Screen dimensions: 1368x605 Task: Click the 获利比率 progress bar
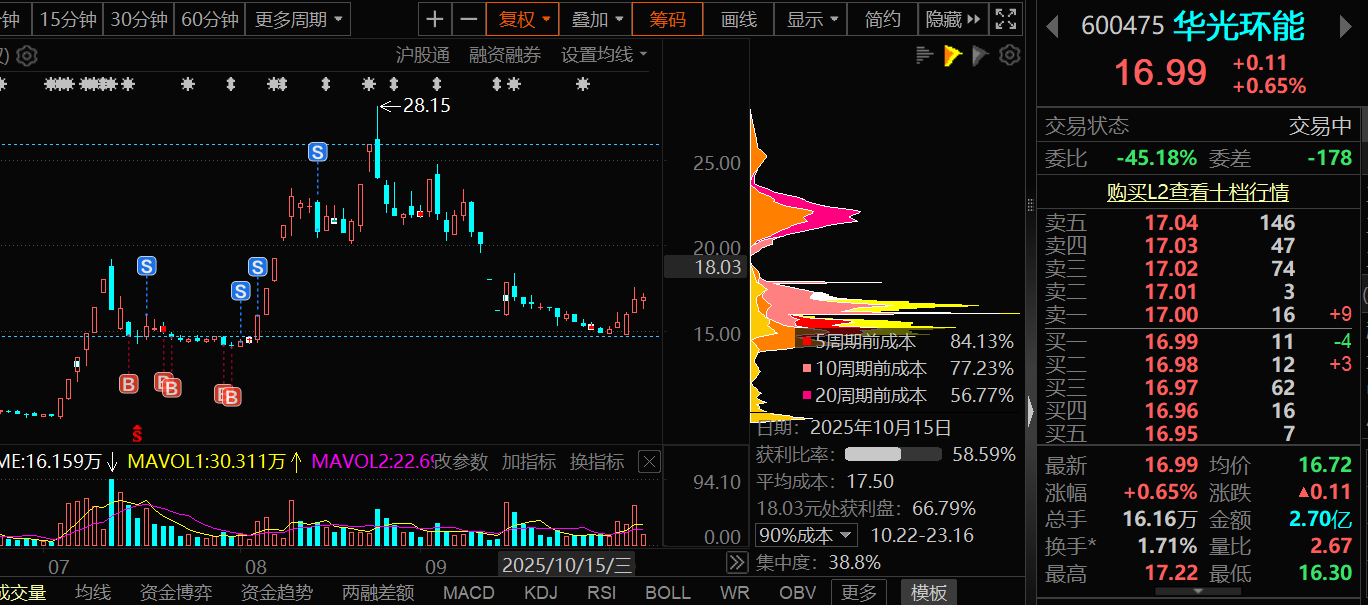coord(893,454)
